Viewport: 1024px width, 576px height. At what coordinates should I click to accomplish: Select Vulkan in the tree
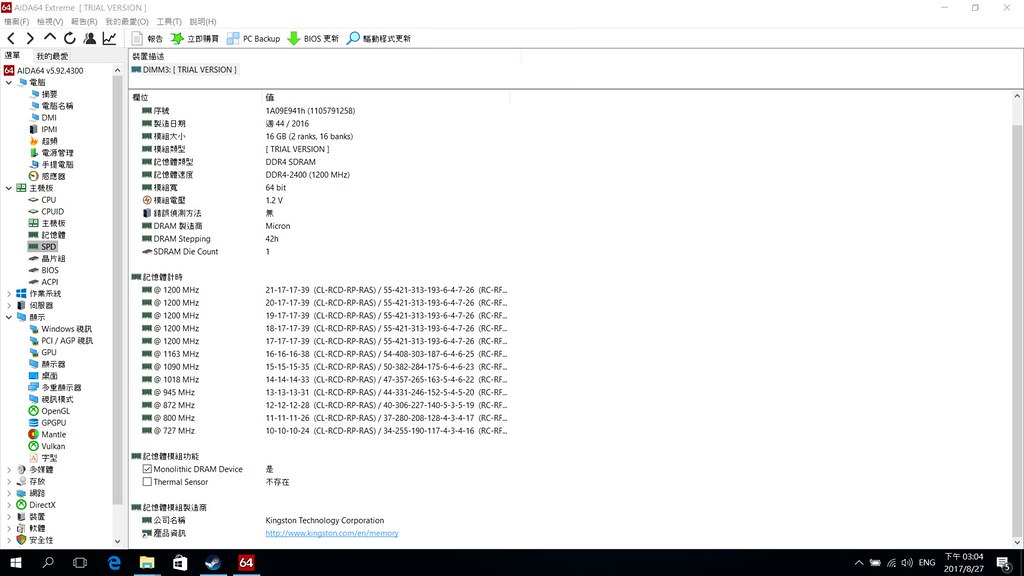click(x=52, y=447)
